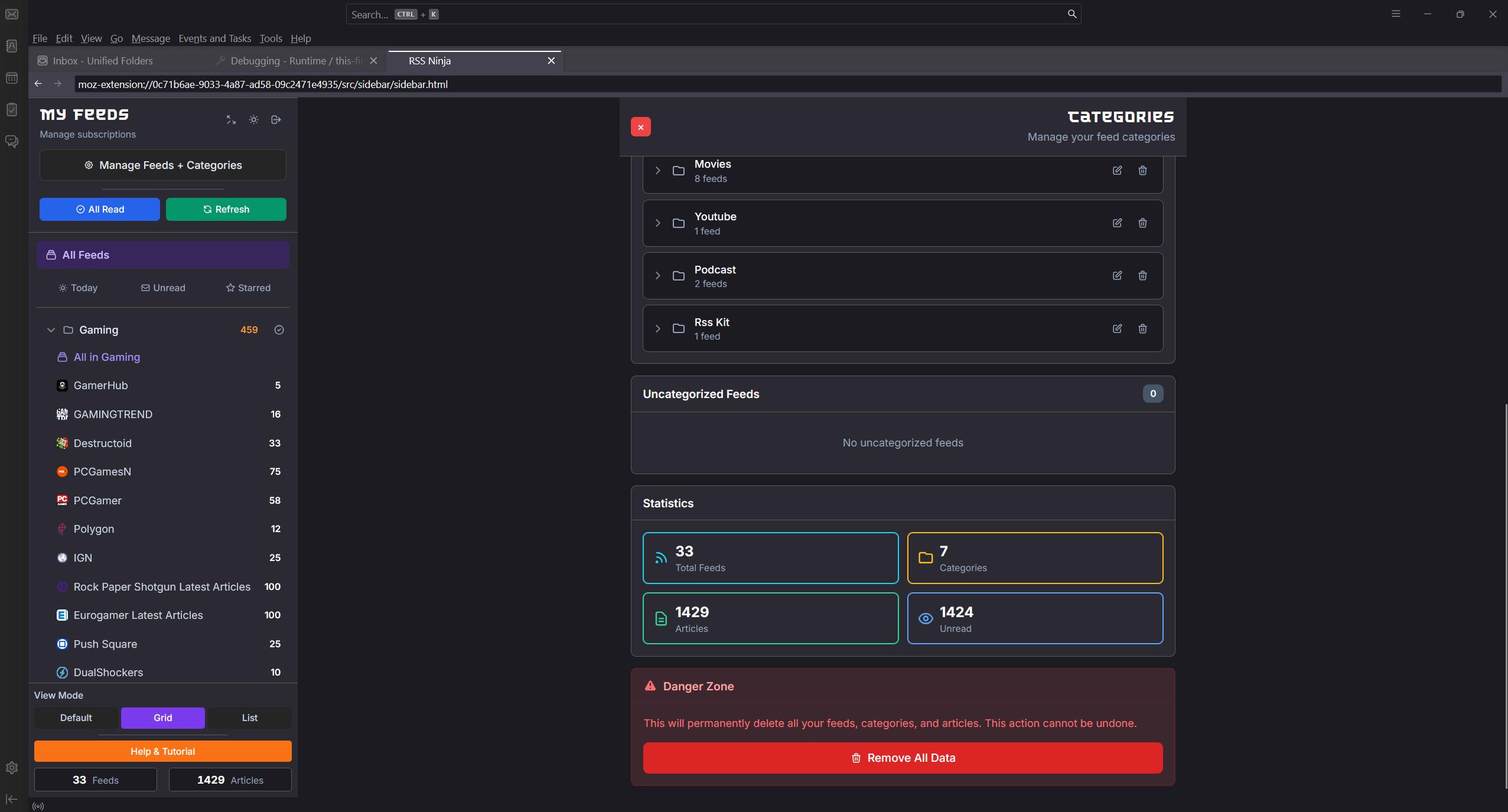Switch view mode to List
1508x812 pixels.
click(249, 718)
